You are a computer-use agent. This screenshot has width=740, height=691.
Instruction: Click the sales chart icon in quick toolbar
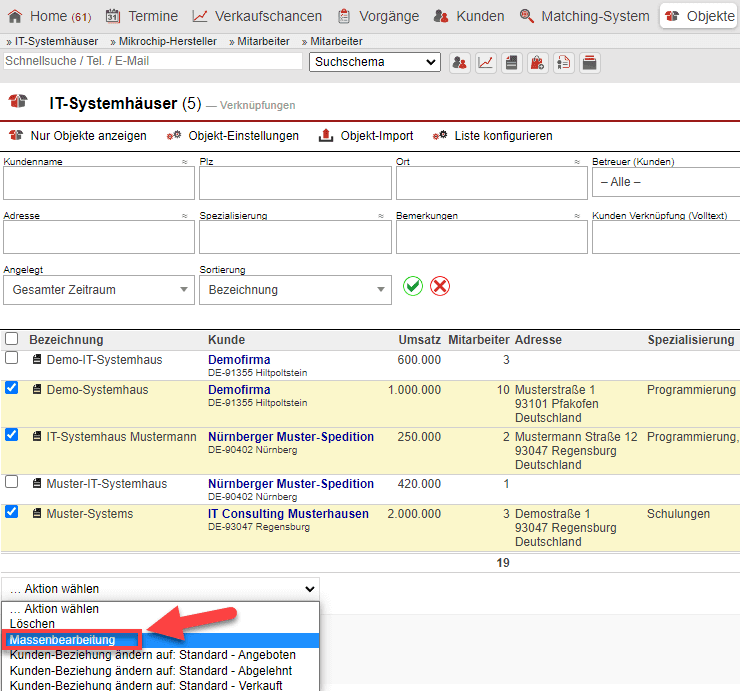click(x=486, y=62)
